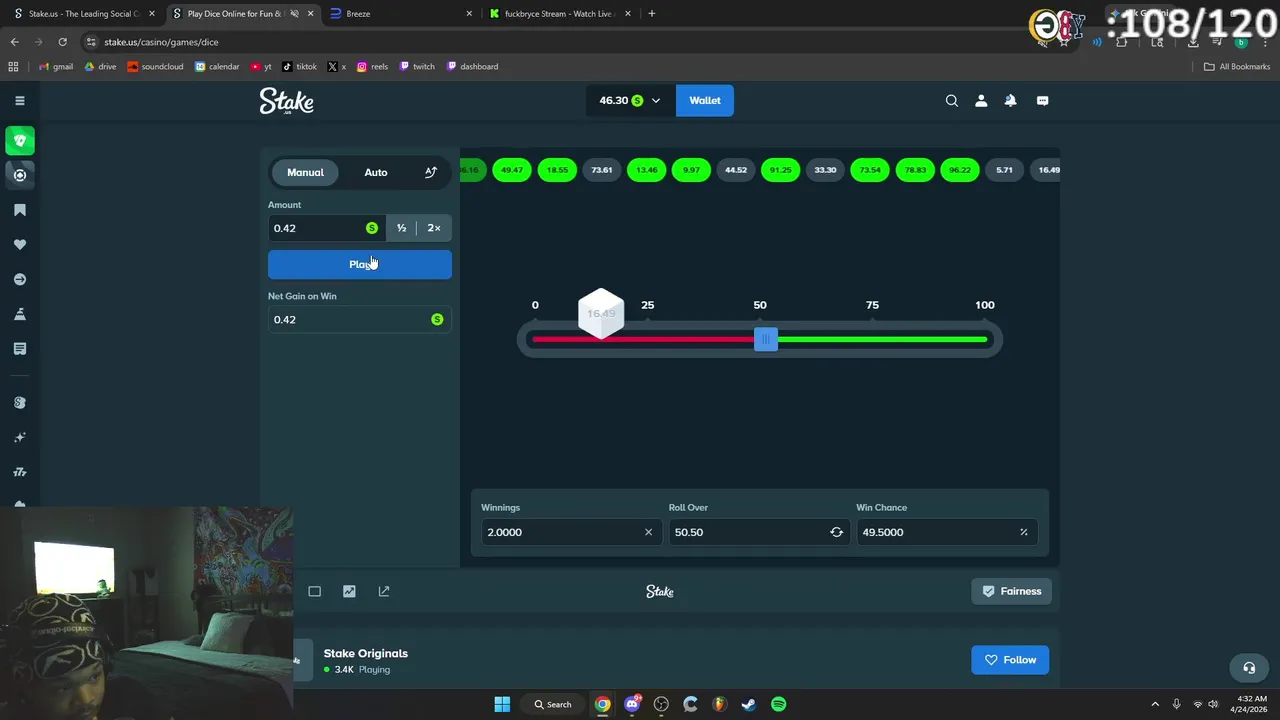
Task: Open the notifications bell in the header
Action: [1010, 101]
